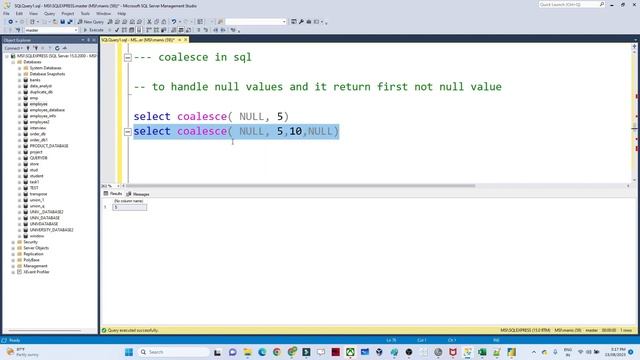Click the activity monitor icon in Object Explorer toolbar
The image size is (640, 360).
tap(64, 48)
